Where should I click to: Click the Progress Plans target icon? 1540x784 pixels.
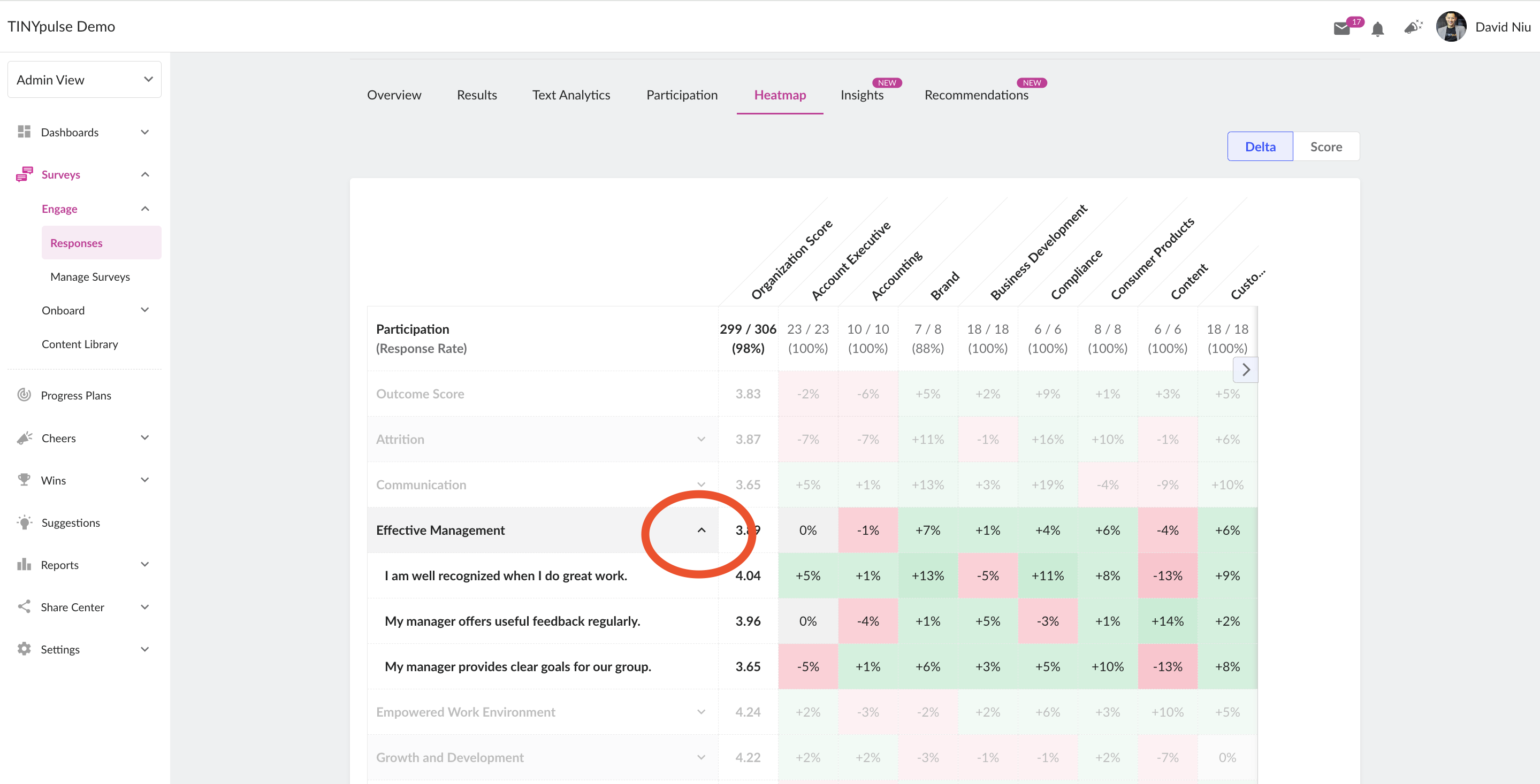(24, 394)
